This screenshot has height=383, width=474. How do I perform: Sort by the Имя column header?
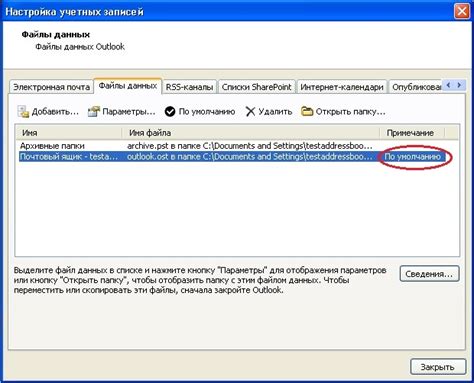[x=68, y=133]
